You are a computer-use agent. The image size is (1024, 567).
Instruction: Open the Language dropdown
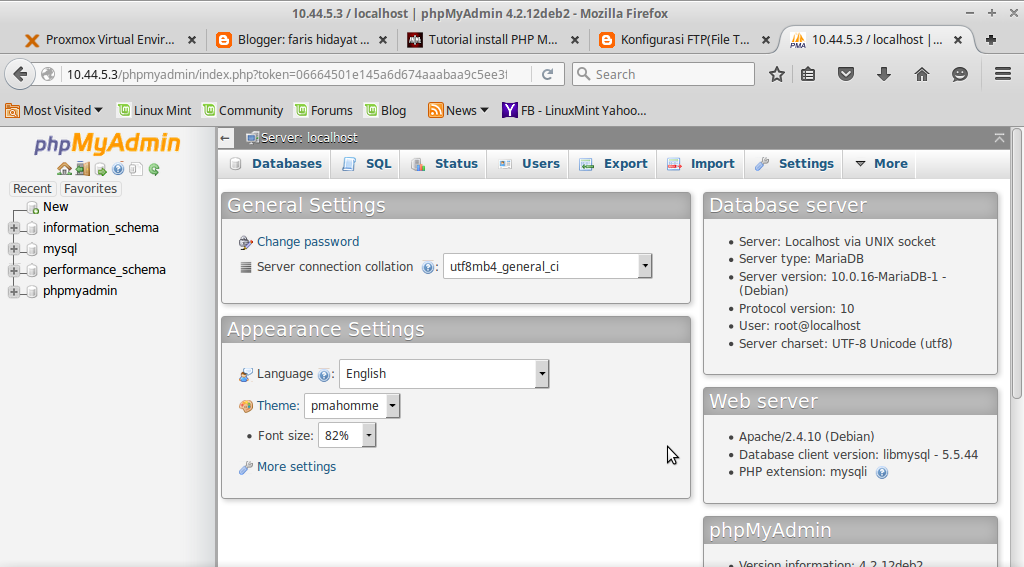pyautogui.click(x=444, y=374)
